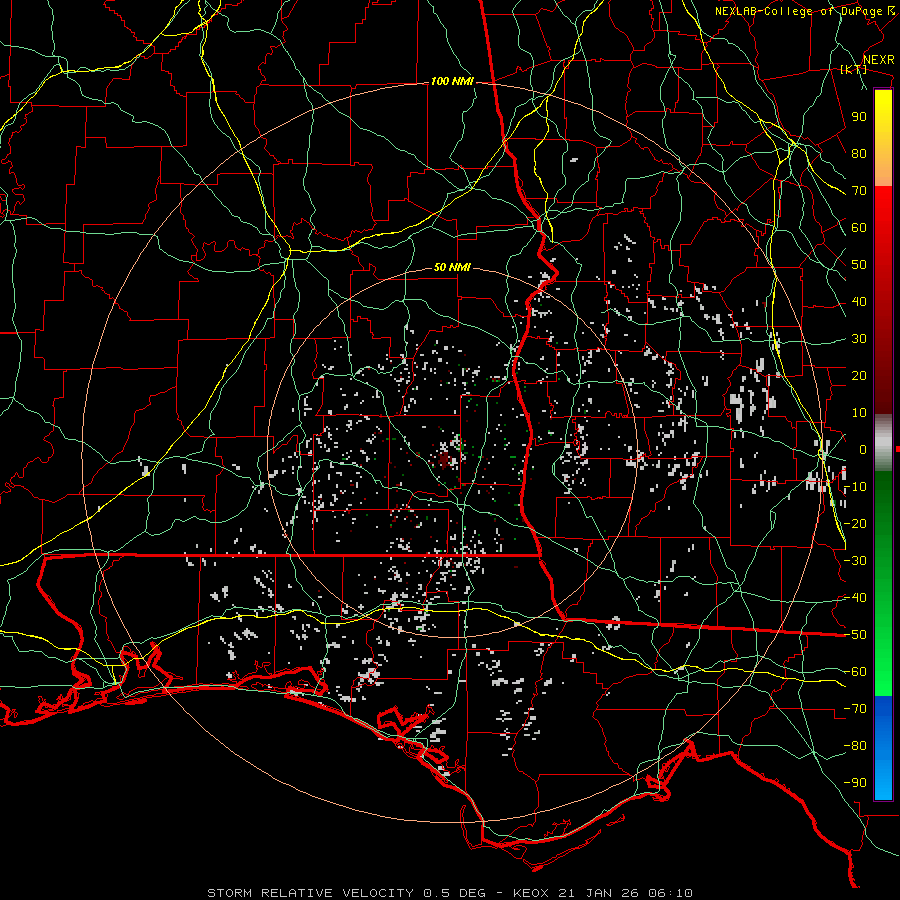Click the 40 value on the velocity scale
The image size is (900, 900).
[x=859, y=302]
